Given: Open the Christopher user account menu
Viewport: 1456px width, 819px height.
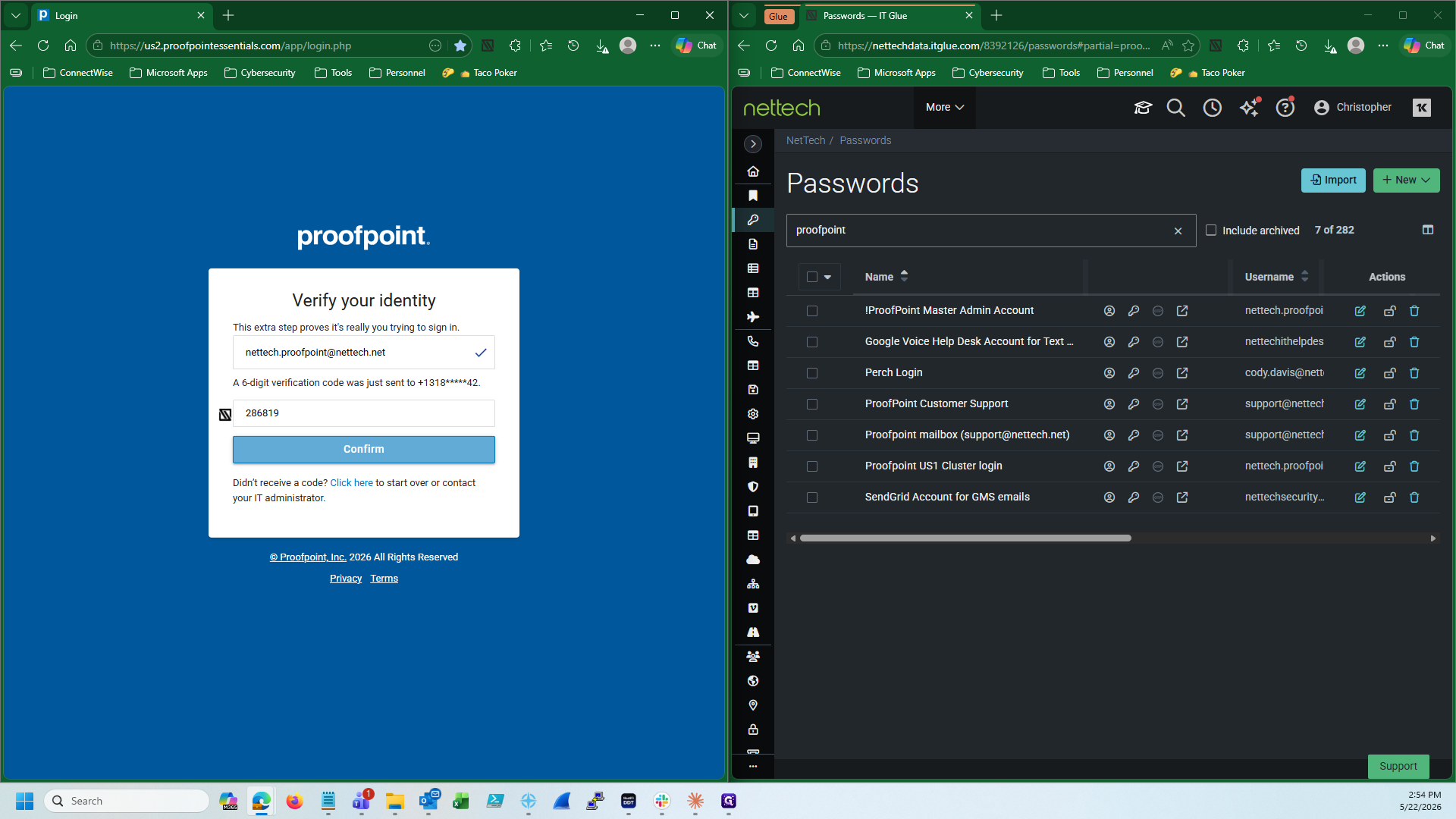Looking at the screenshot, I should (1353, 108).
